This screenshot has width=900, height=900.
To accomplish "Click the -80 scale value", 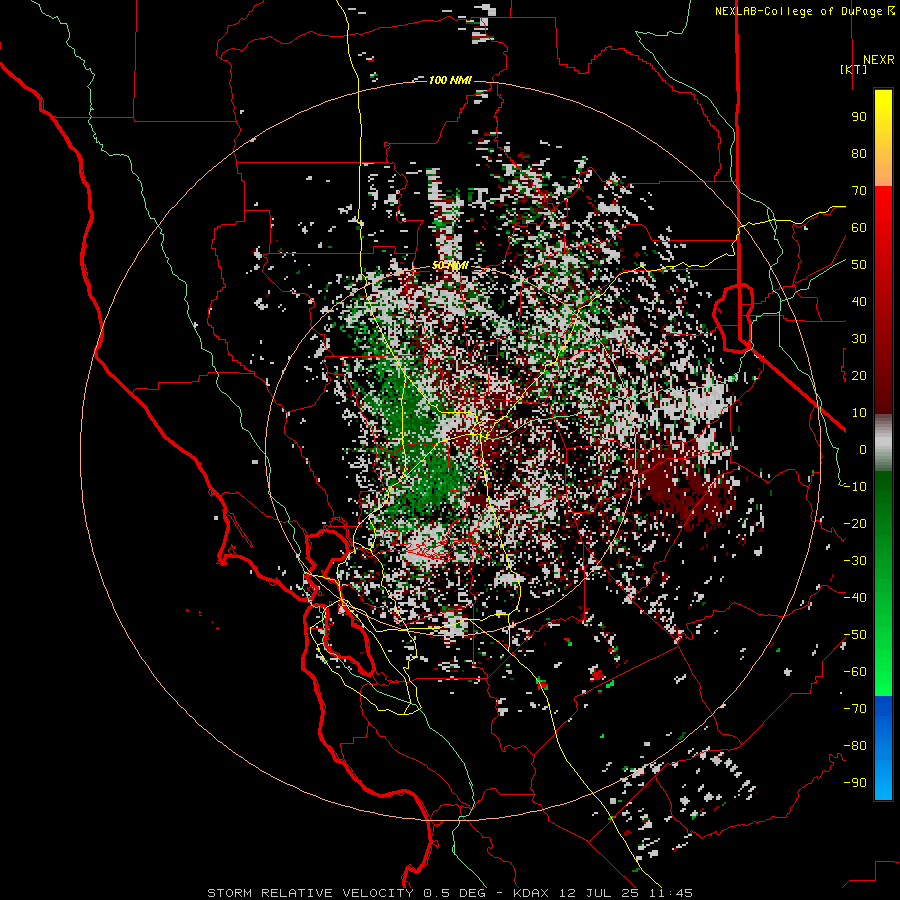I will click(x=856, y=746).
